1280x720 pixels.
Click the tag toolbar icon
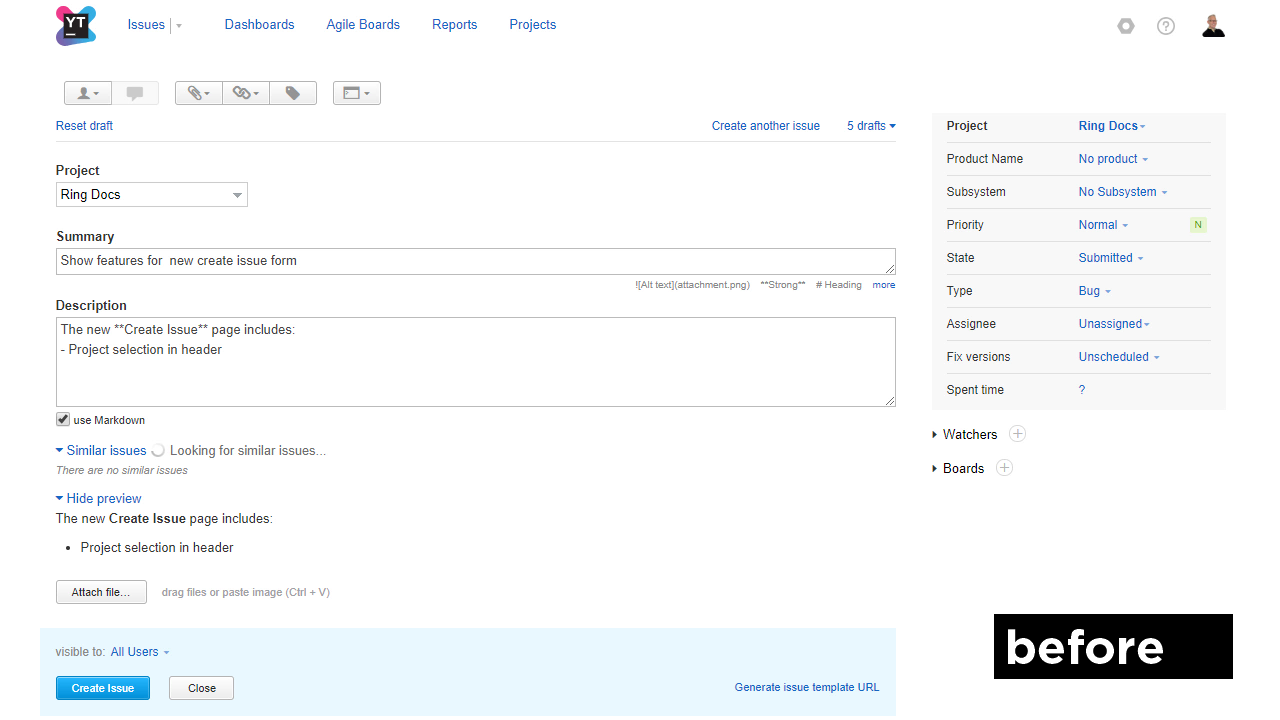tap(293, 93)
